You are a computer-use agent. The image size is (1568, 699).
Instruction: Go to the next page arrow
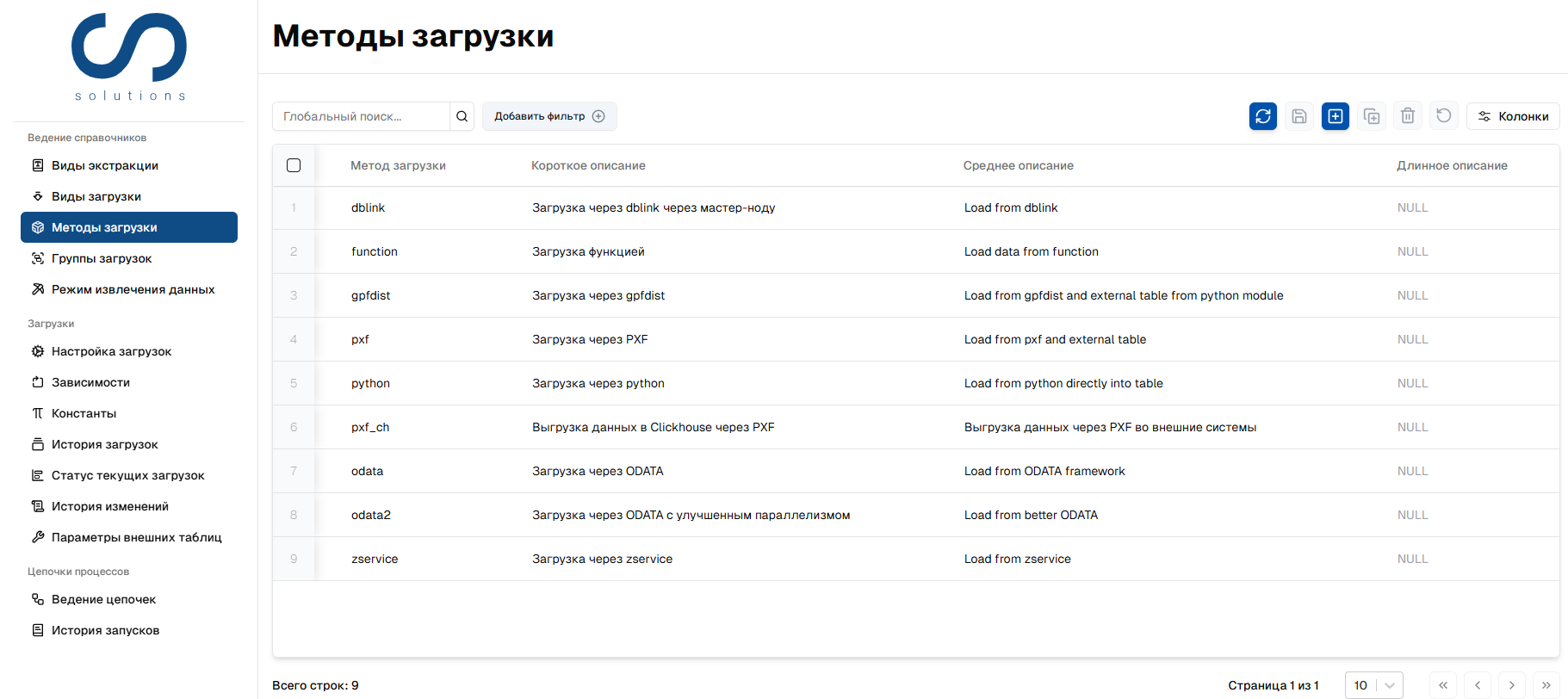pos(1511,685)
